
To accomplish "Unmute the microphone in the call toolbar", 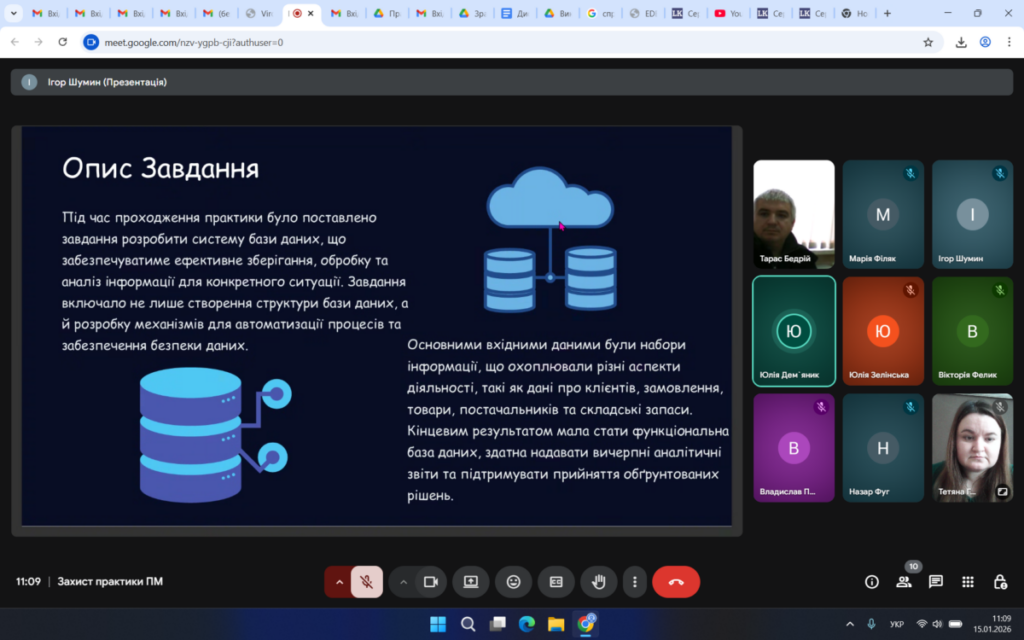I will click(x=367, y=582).
